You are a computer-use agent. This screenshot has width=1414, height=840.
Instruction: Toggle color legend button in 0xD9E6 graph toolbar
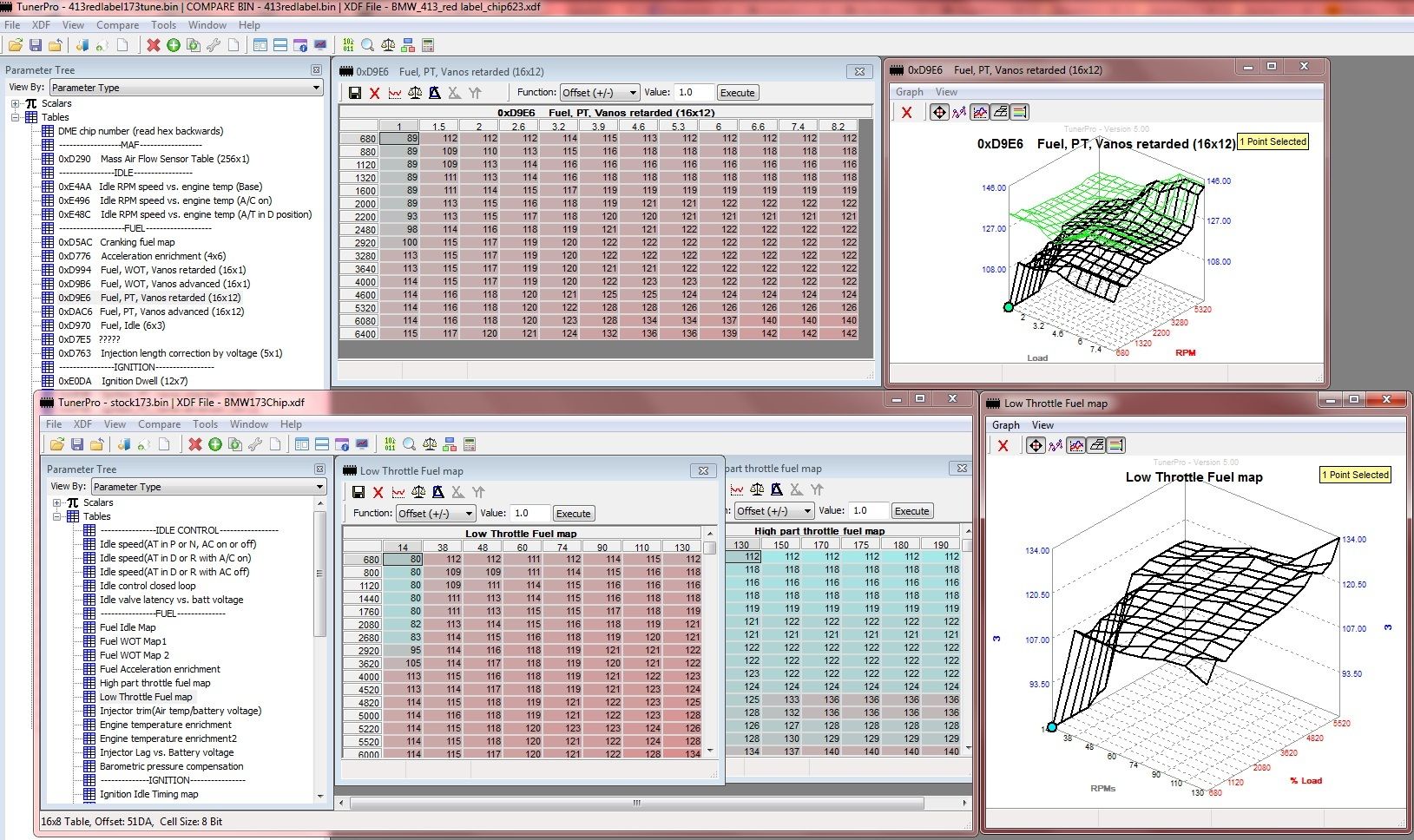click(1020, 112)
